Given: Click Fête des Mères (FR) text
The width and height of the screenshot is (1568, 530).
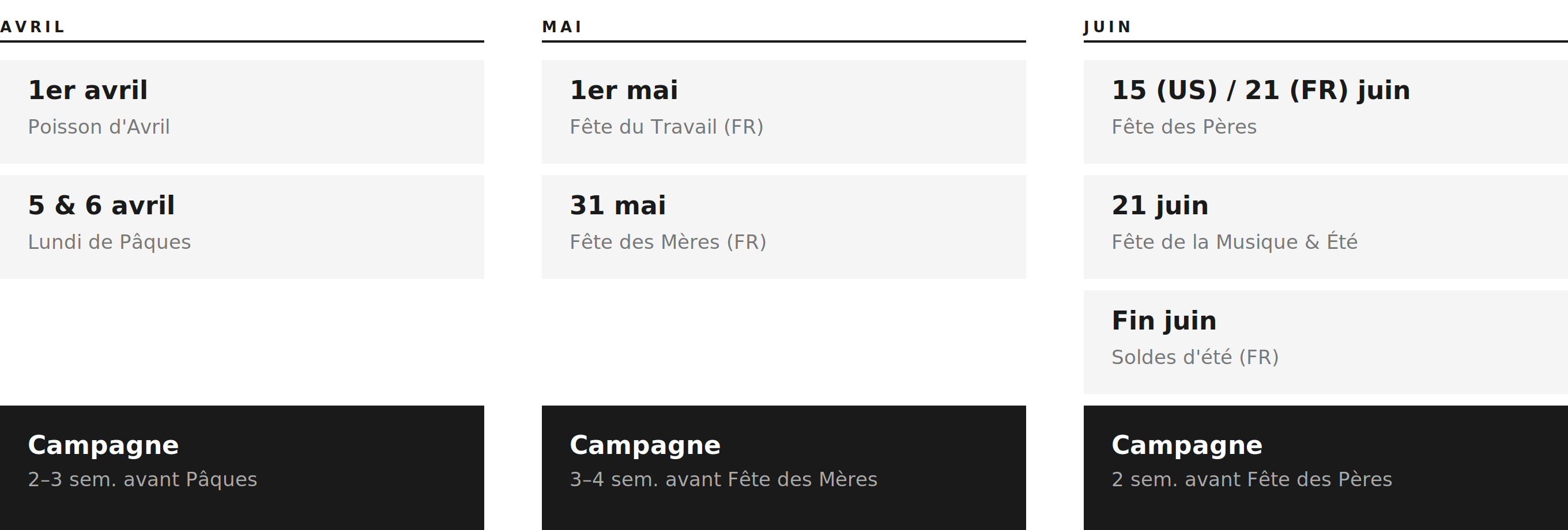Looking at the screenshot, I should (x=668, y=241).
